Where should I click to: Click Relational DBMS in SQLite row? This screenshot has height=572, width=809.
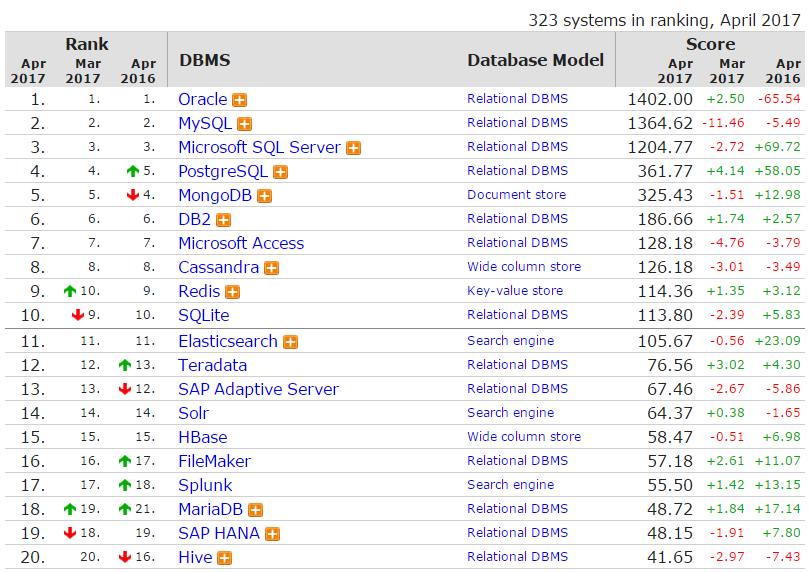pyautogui.click(x=517, y=315)
